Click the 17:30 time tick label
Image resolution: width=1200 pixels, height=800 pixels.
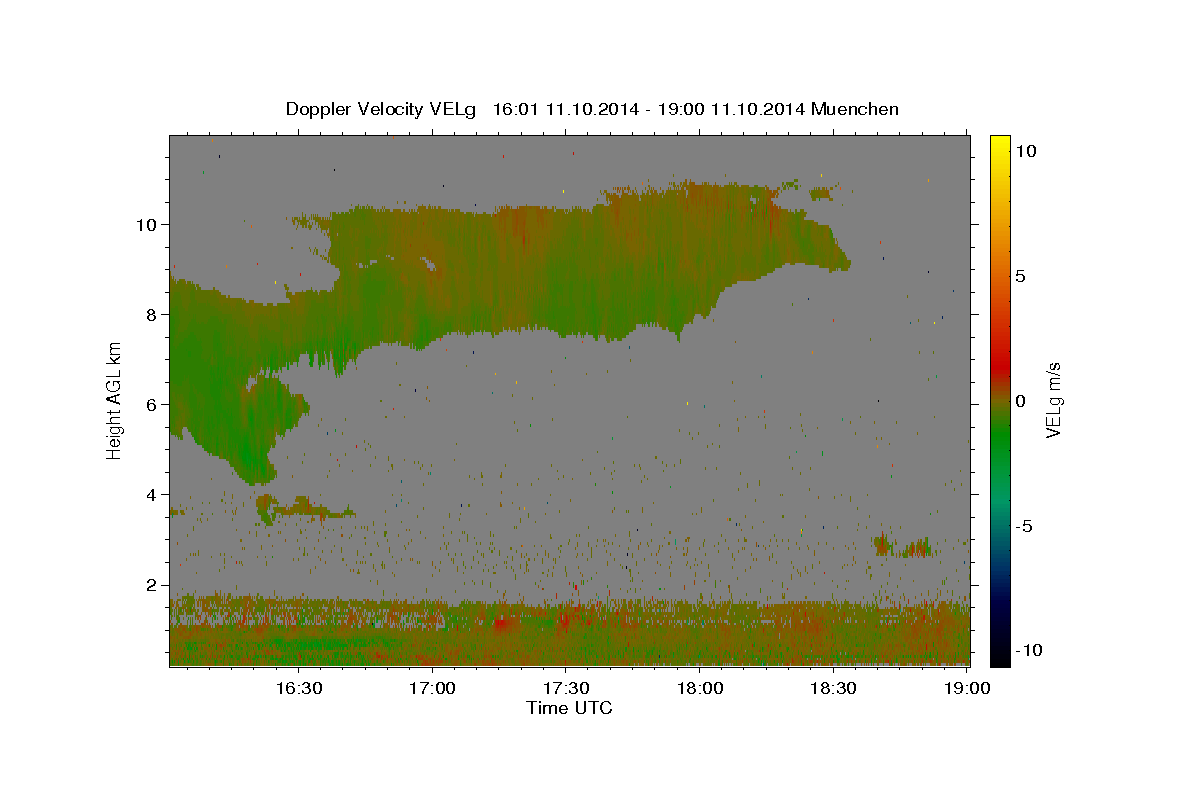click(566, 688)
